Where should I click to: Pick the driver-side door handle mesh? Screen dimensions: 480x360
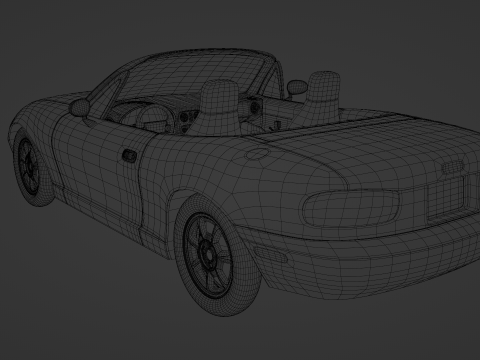129,156
